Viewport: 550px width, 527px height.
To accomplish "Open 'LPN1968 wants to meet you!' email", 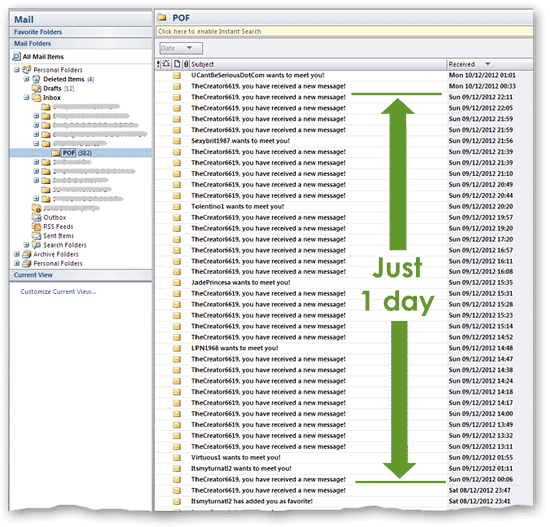I will [235, 348].
